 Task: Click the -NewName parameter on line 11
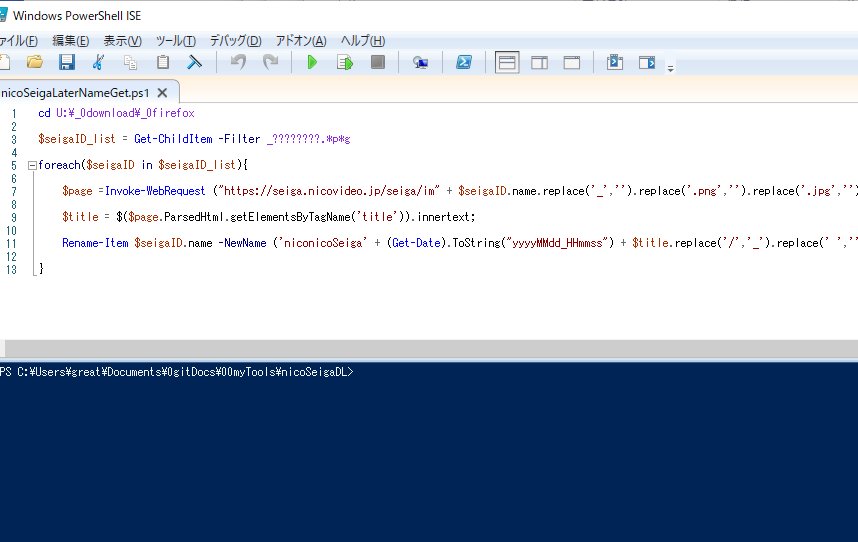[242, 243]
